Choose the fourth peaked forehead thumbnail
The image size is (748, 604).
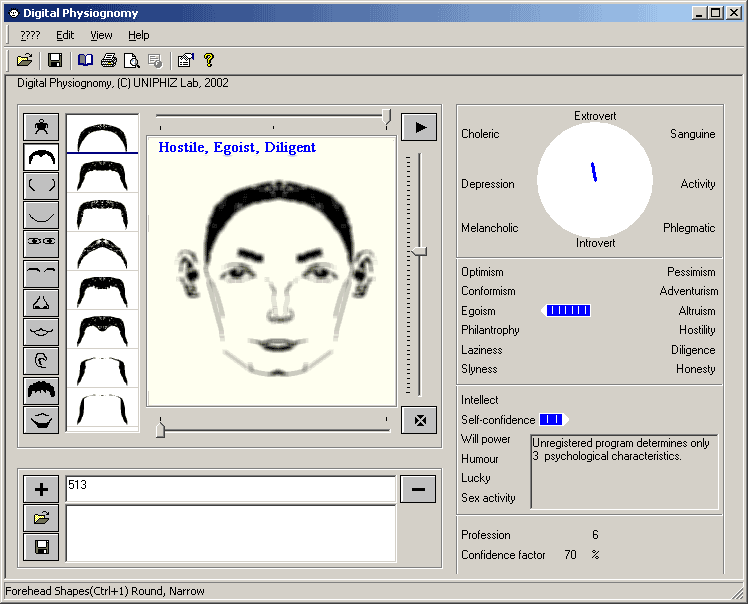click(102, 251)
